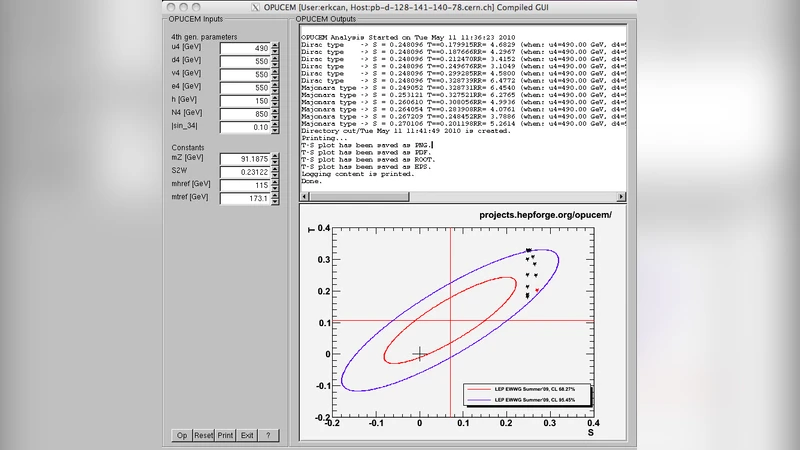Select the mtref [GeV] value field

pyautogui.click(x=246, y=199)
